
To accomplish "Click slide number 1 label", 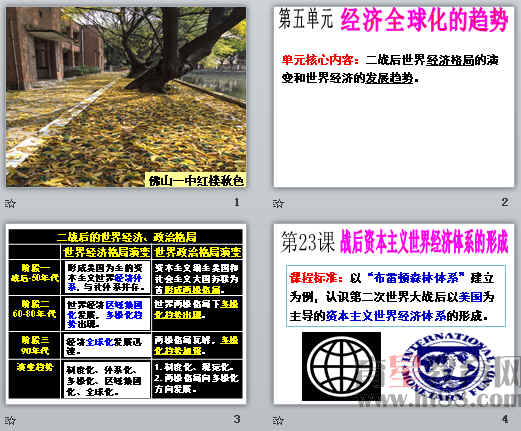I will pyautogui.click(x=237, y=202).
